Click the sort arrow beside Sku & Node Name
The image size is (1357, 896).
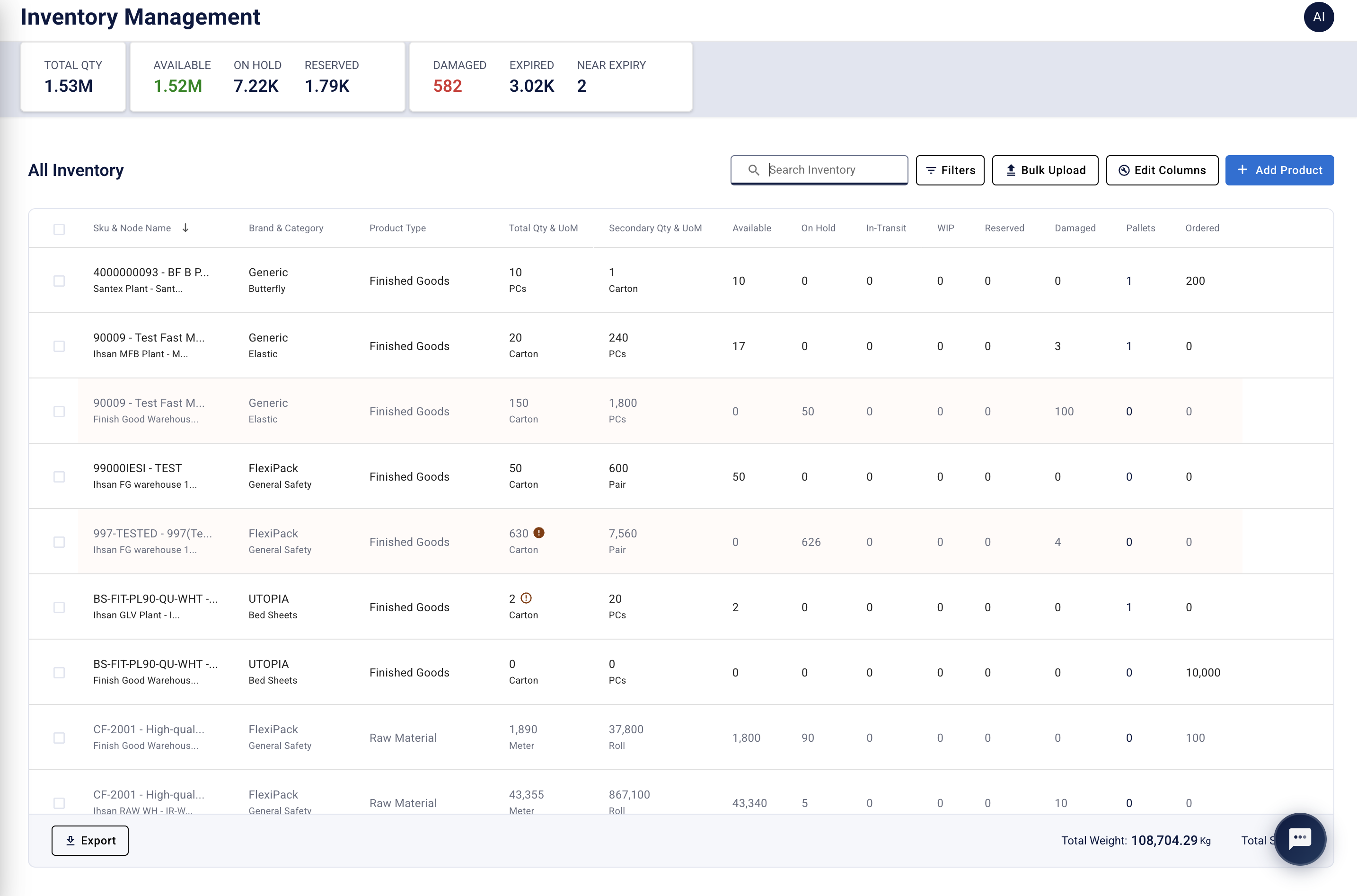pyautogui.click(x=185, y=228)
